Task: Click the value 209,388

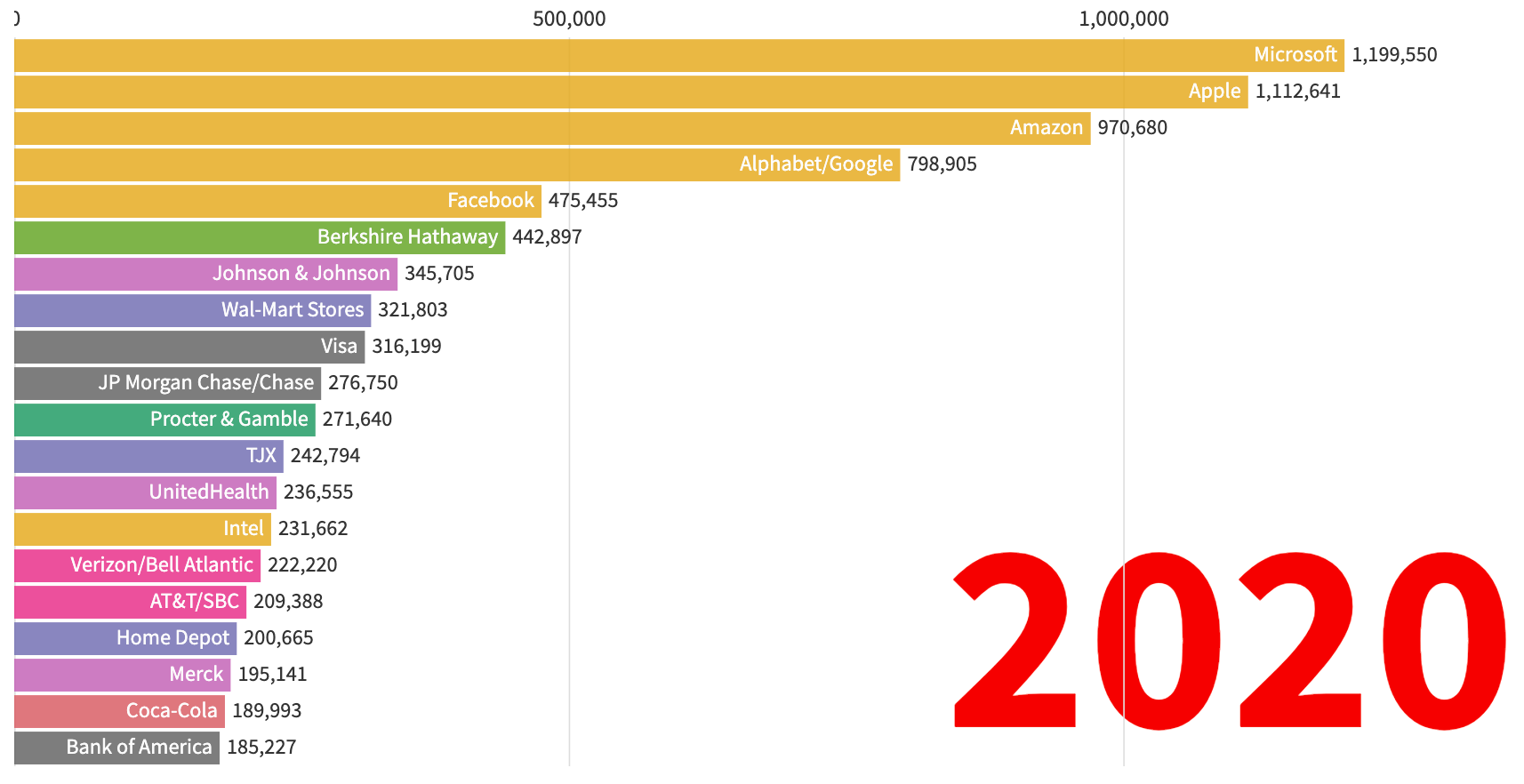Action: tap(288, 602)
